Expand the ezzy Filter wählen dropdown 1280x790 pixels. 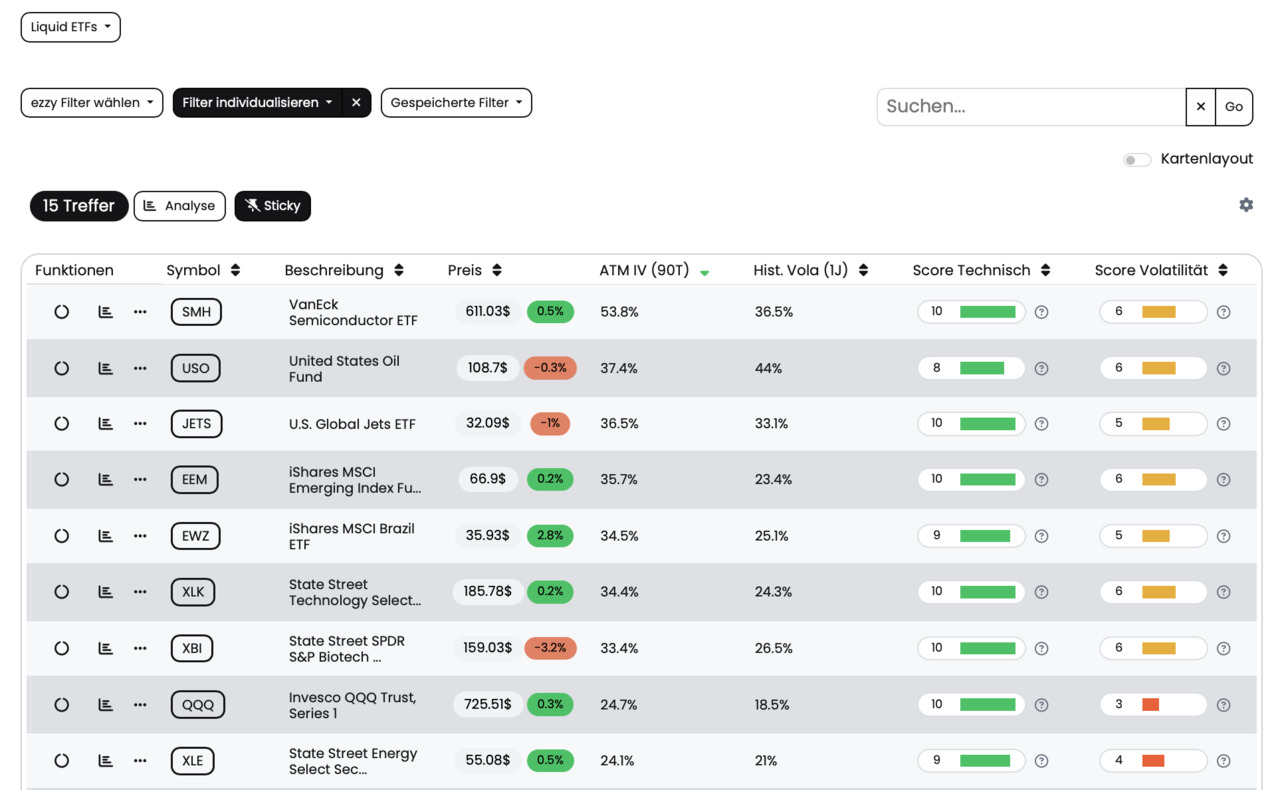pyautogui.click(x=92, y=102)
